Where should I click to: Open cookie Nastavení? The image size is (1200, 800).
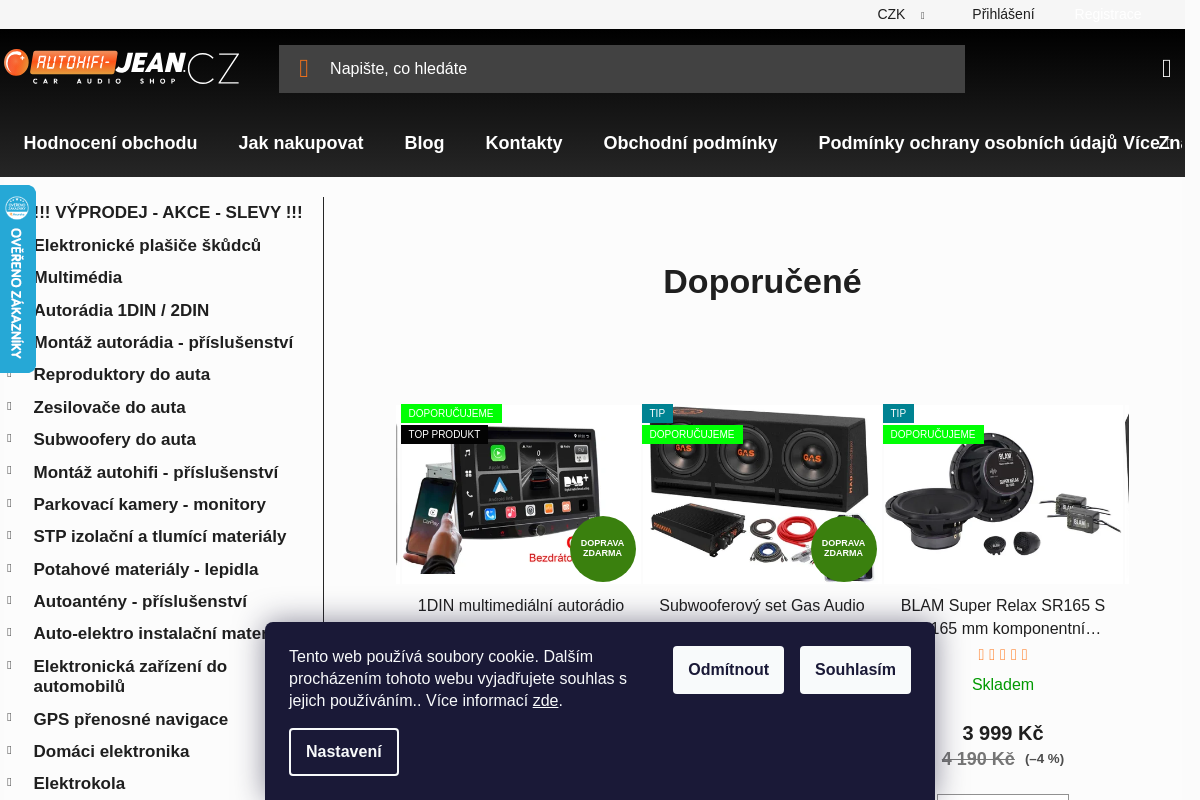(x=344, y=752)
